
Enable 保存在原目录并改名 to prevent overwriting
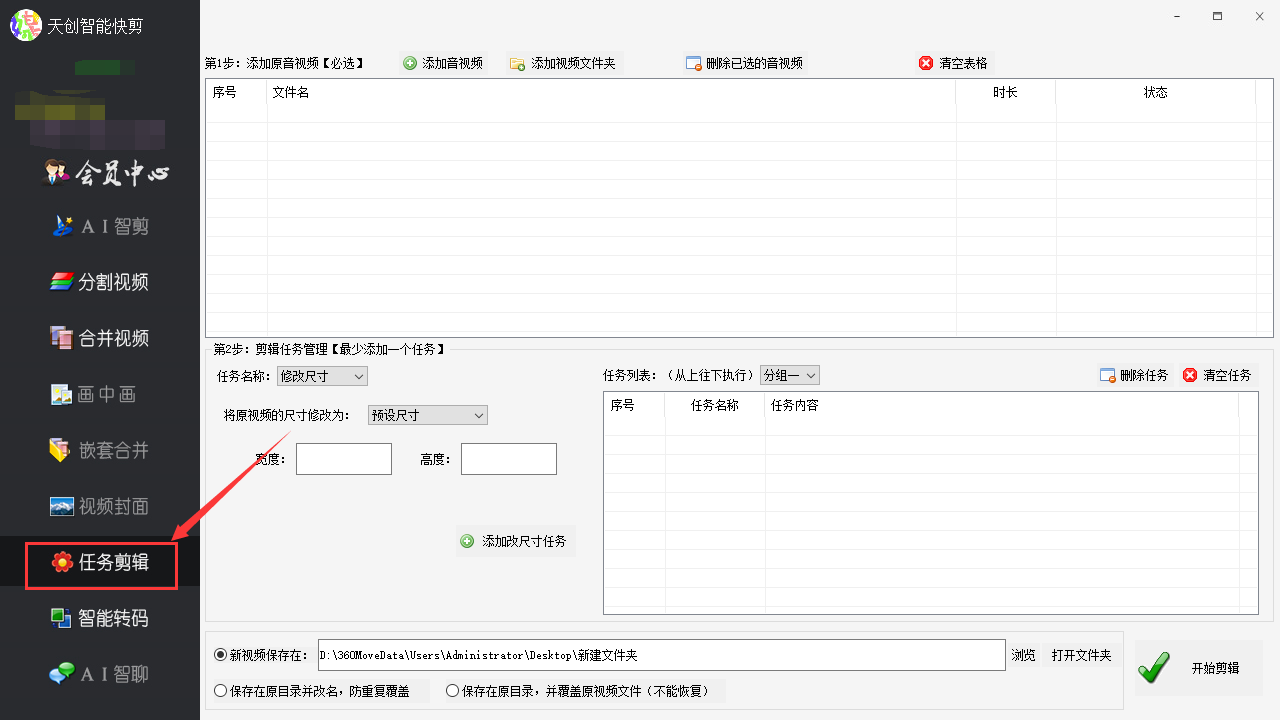218,690
